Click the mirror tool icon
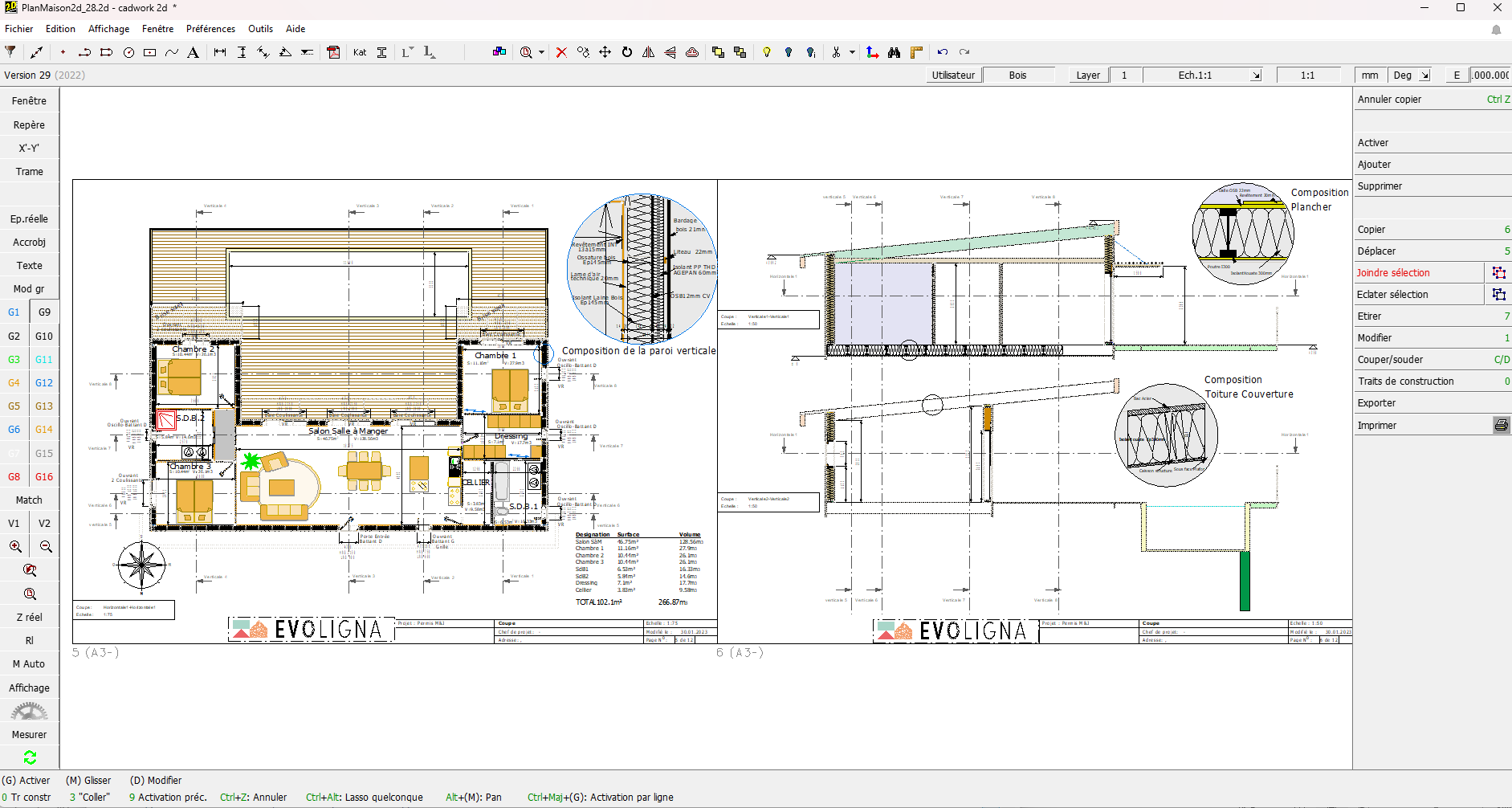This screenshot has width=1512, height=808. pyautogui.click(x=649, y=52)
